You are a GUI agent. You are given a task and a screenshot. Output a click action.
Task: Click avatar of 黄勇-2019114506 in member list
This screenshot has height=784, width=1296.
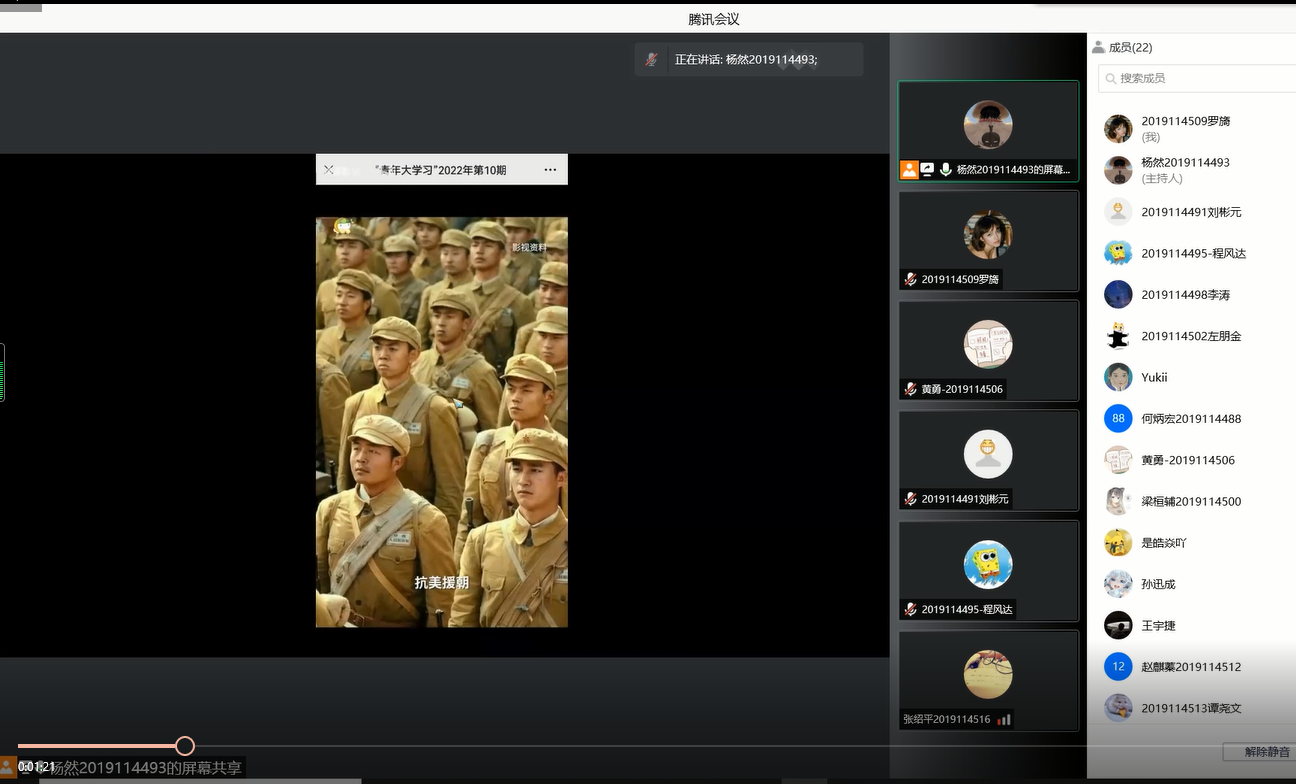[1118, 460]
